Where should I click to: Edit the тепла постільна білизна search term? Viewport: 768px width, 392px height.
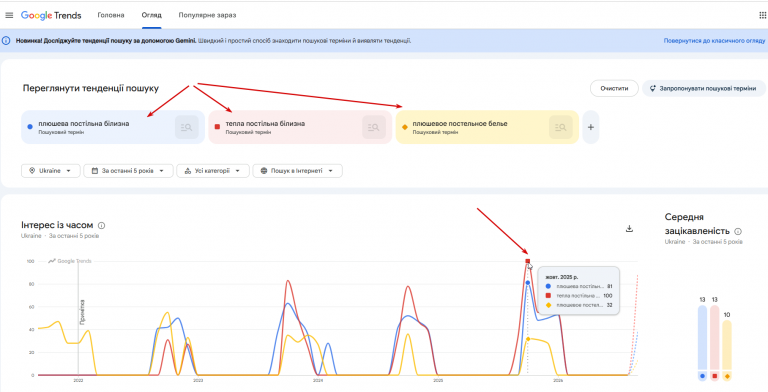click(x=265, y=124)
